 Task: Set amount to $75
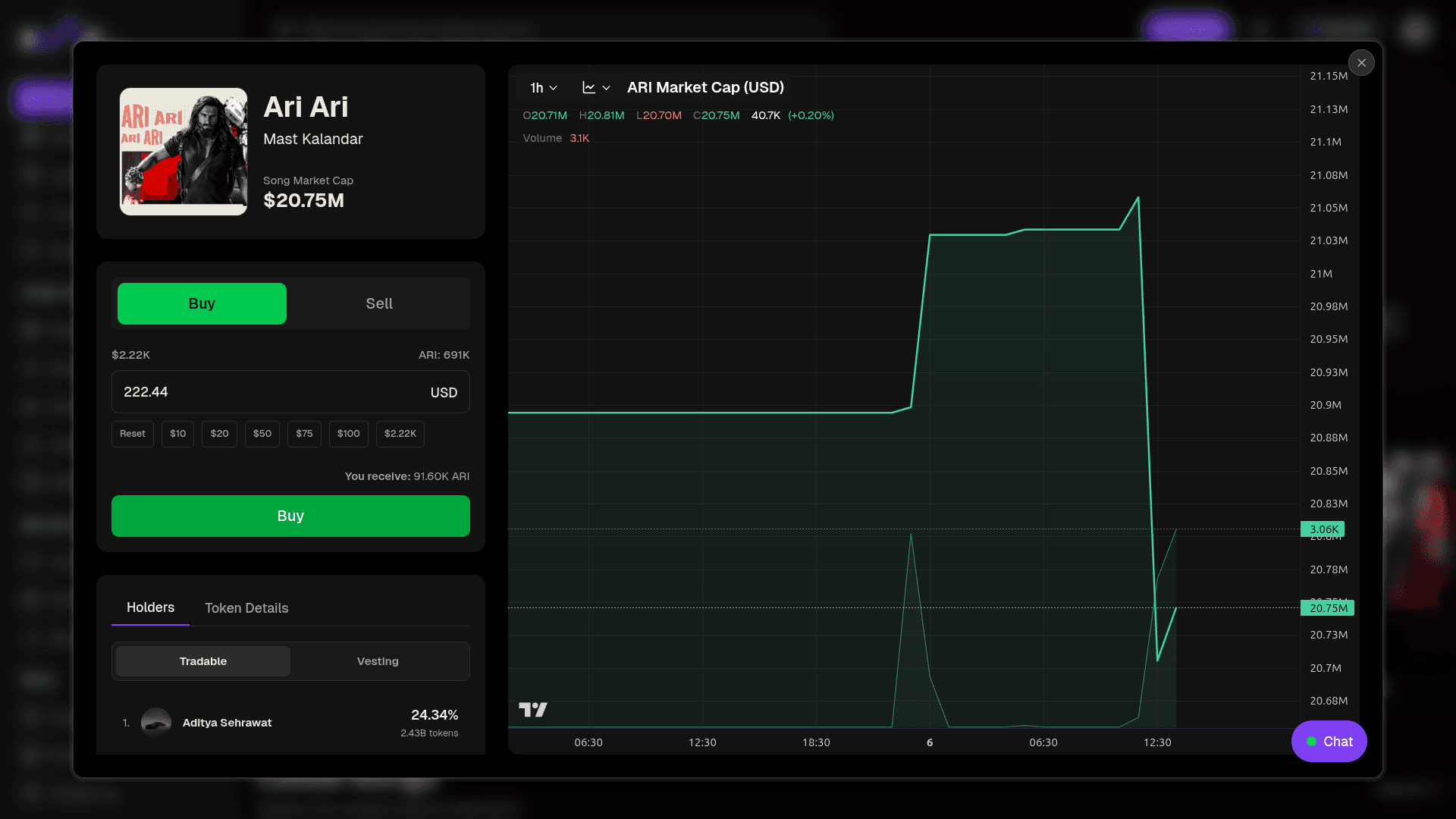(x=304, y=434)
